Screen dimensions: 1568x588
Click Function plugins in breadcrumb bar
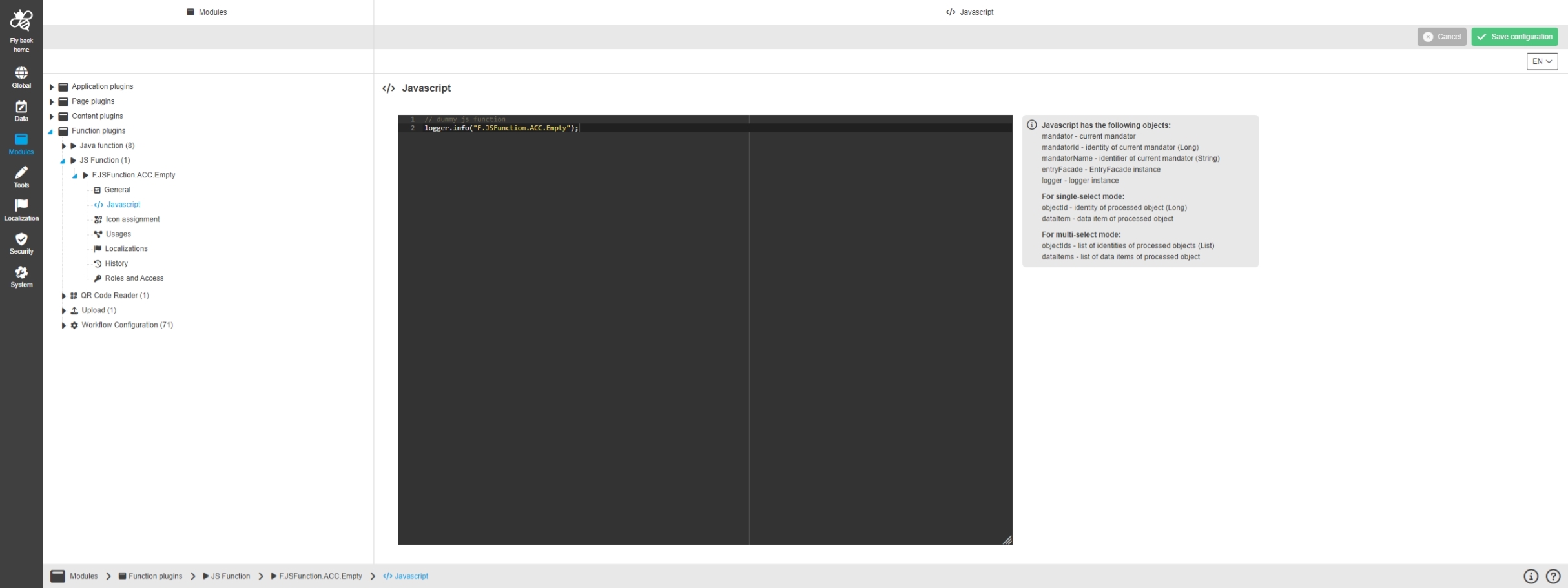point(155,576)
